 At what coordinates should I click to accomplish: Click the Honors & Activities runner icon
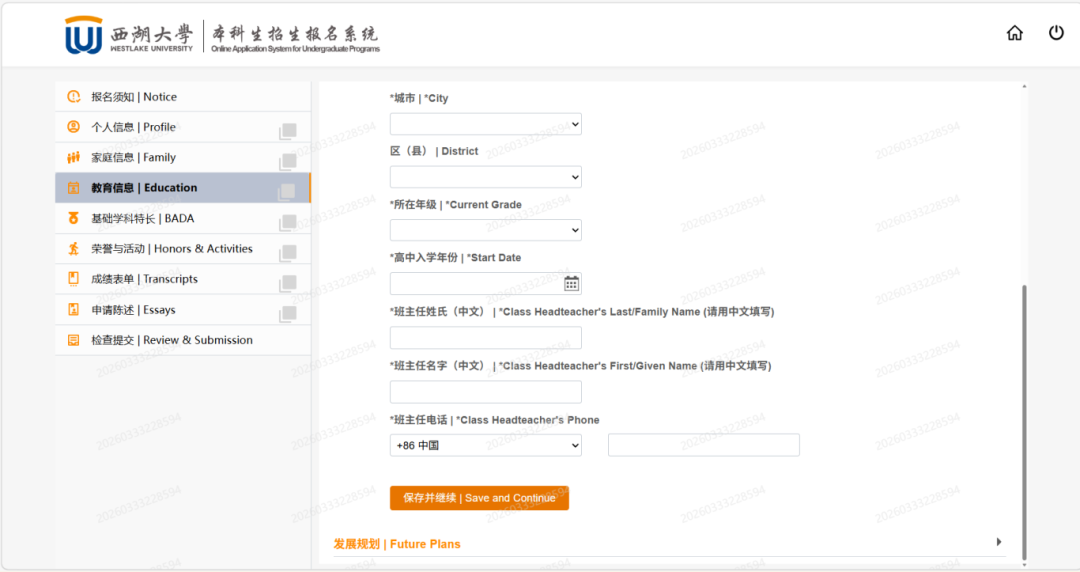pyautogui.click(x=74, y=248)
